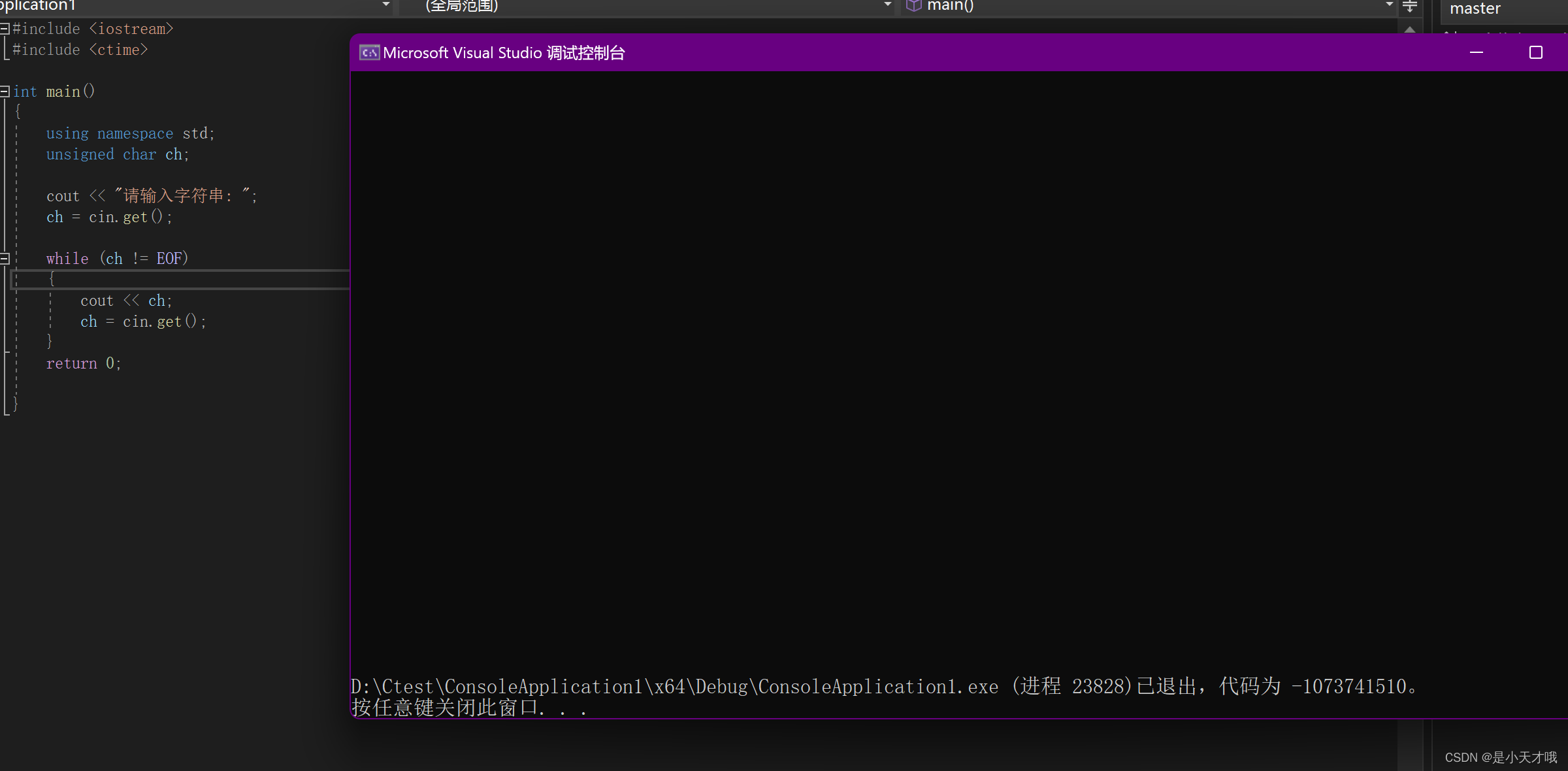This screenshot has height=771, width=1568.
Task: Open the (全局范围) scope dropdown
Action: [887, 5]
